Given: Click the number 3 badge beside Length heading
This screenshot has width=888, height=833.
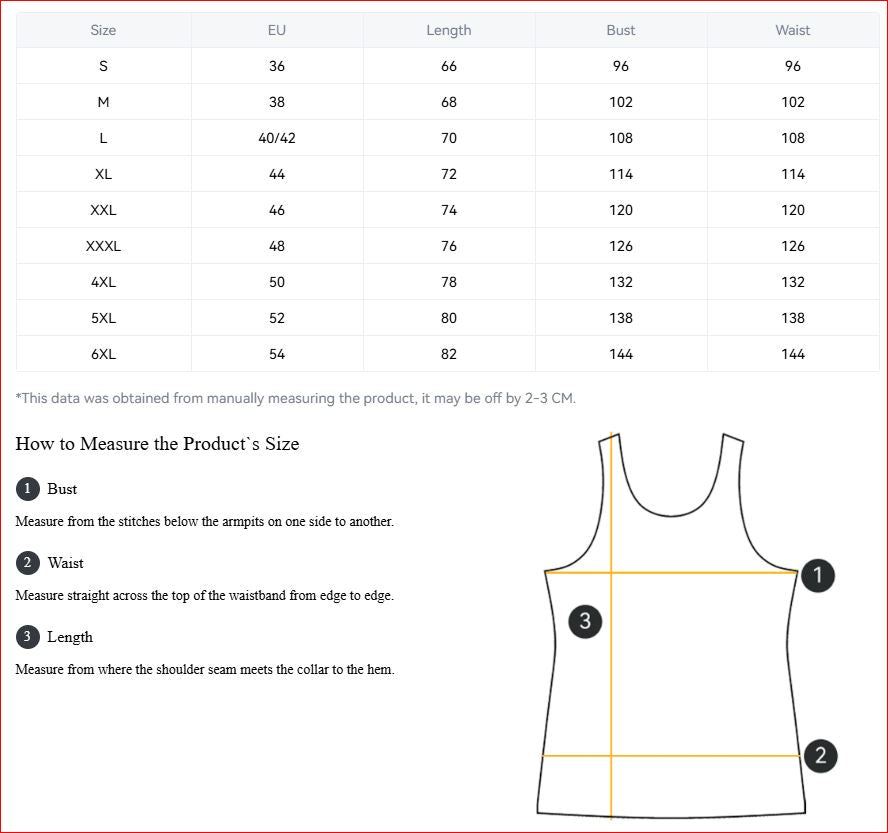Looking at the screenshot, I should click(x=27, y=637).
